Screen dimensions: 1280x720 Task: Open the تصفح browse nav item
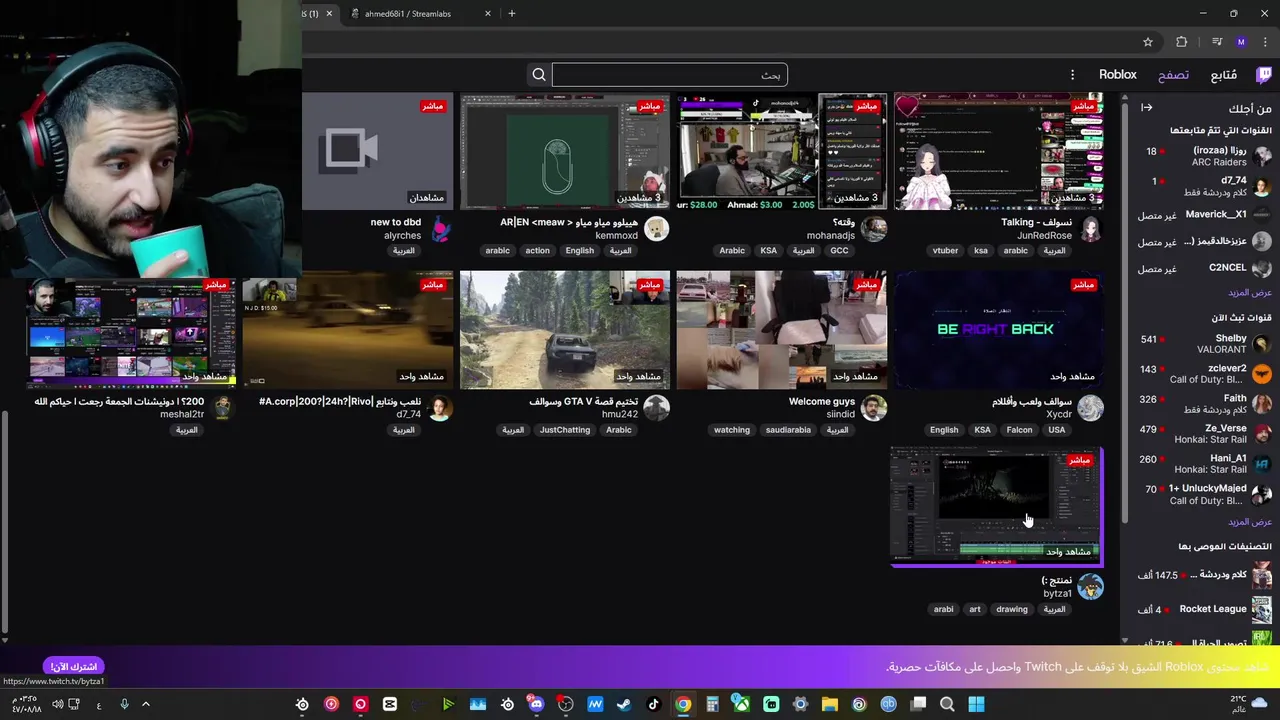[1173, 75]
